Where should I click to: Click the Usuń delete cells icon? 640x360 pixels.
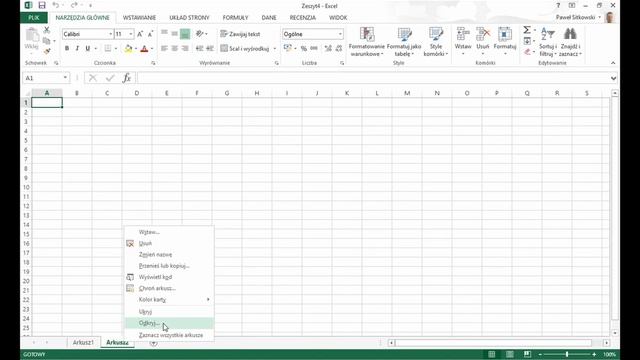click(x=483, y=34)
